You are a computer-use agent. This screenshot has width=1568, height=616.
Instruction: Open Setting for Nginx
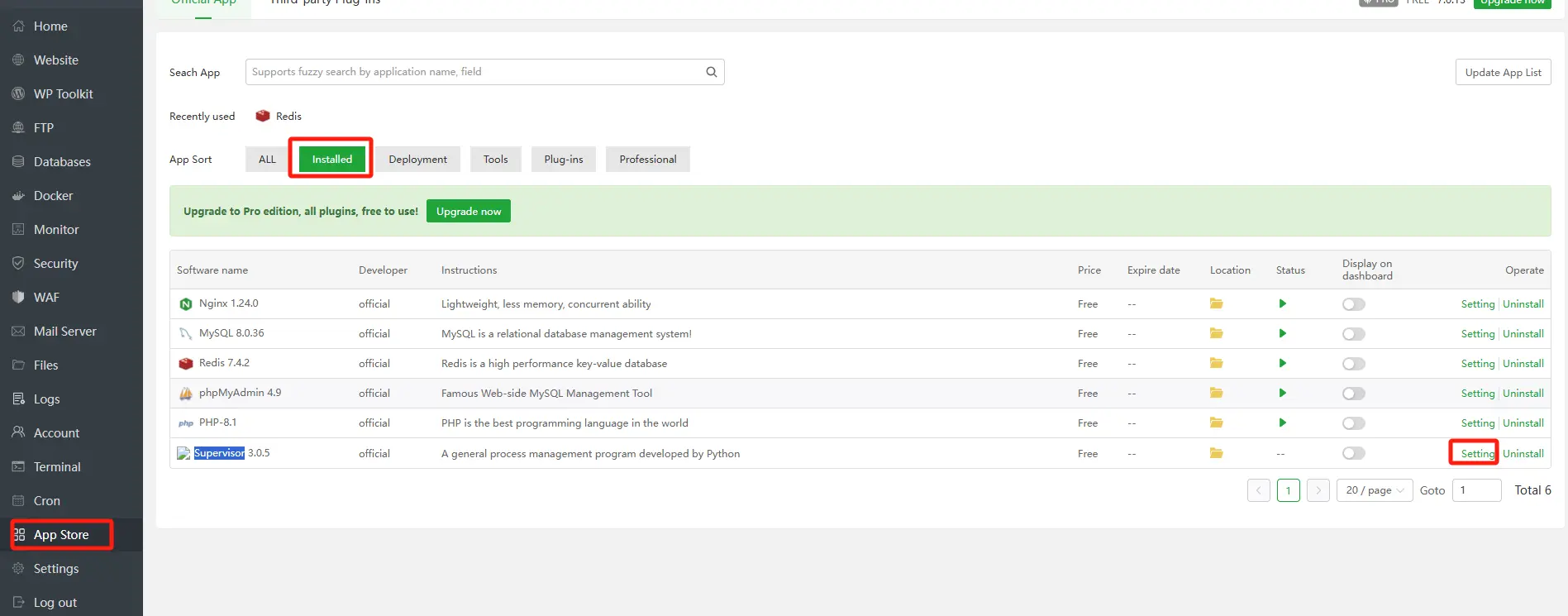tap(1477, 304)
